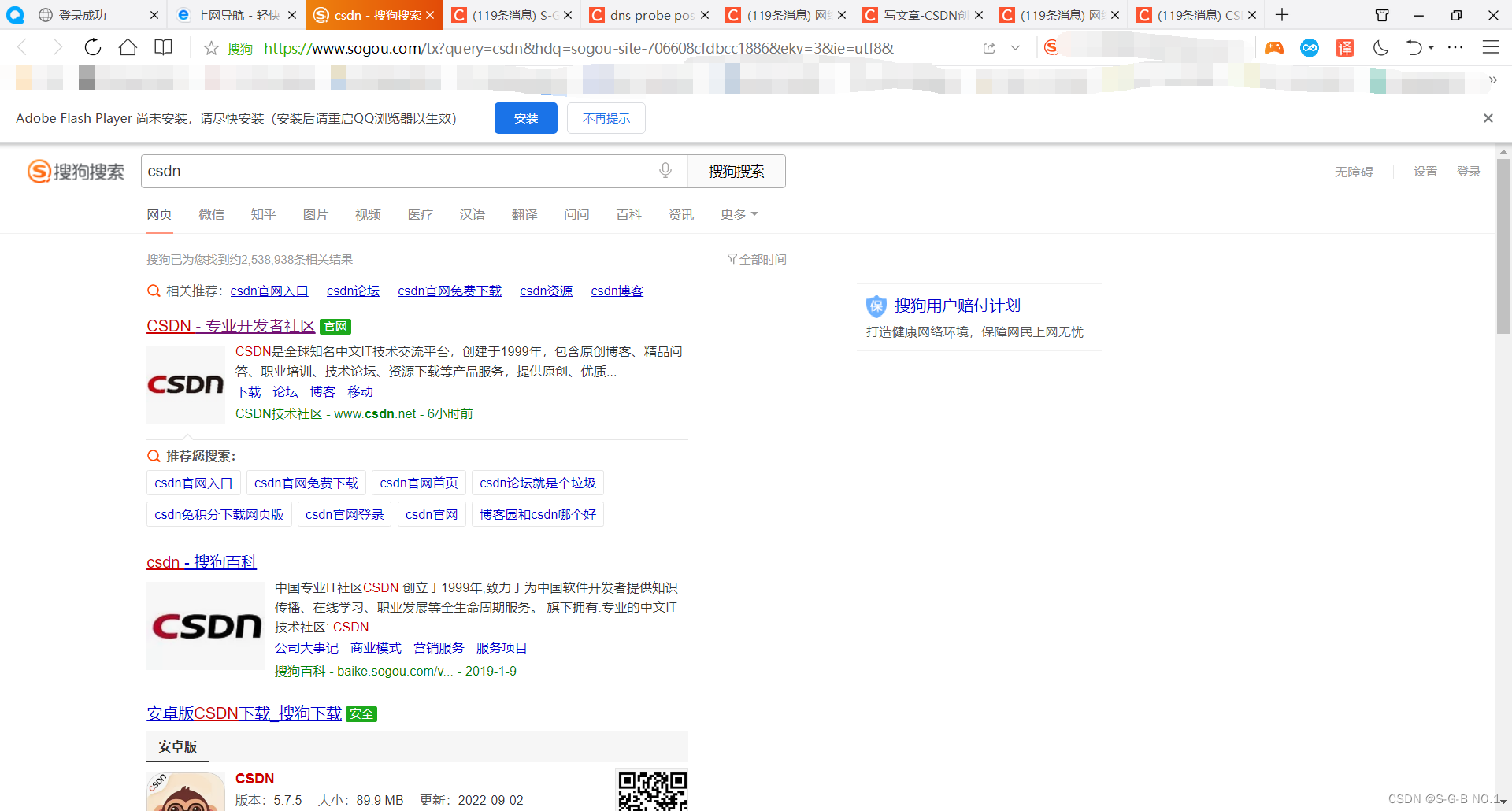Image resolution: width=1512 pixels, height=811 pixels.
Task: Close the csdn - 搜狗搜索 tab
Action: (x=430, y=15)
